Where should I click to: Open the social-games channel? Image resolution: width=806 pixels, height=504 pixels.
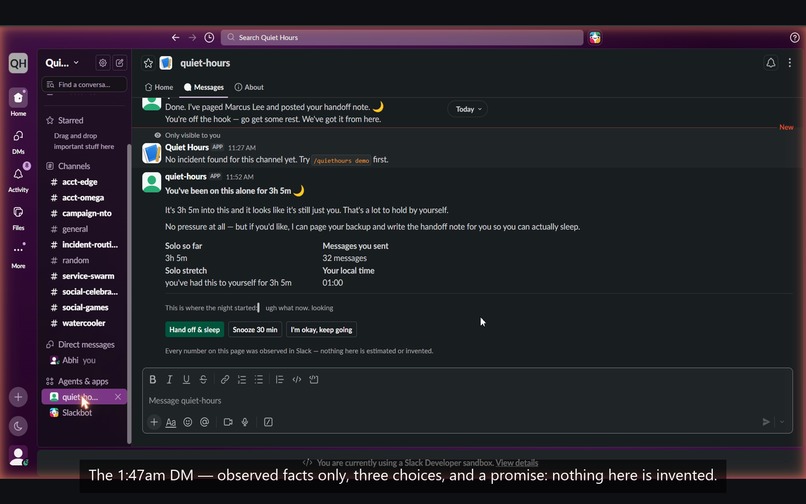tap(84, 307)
